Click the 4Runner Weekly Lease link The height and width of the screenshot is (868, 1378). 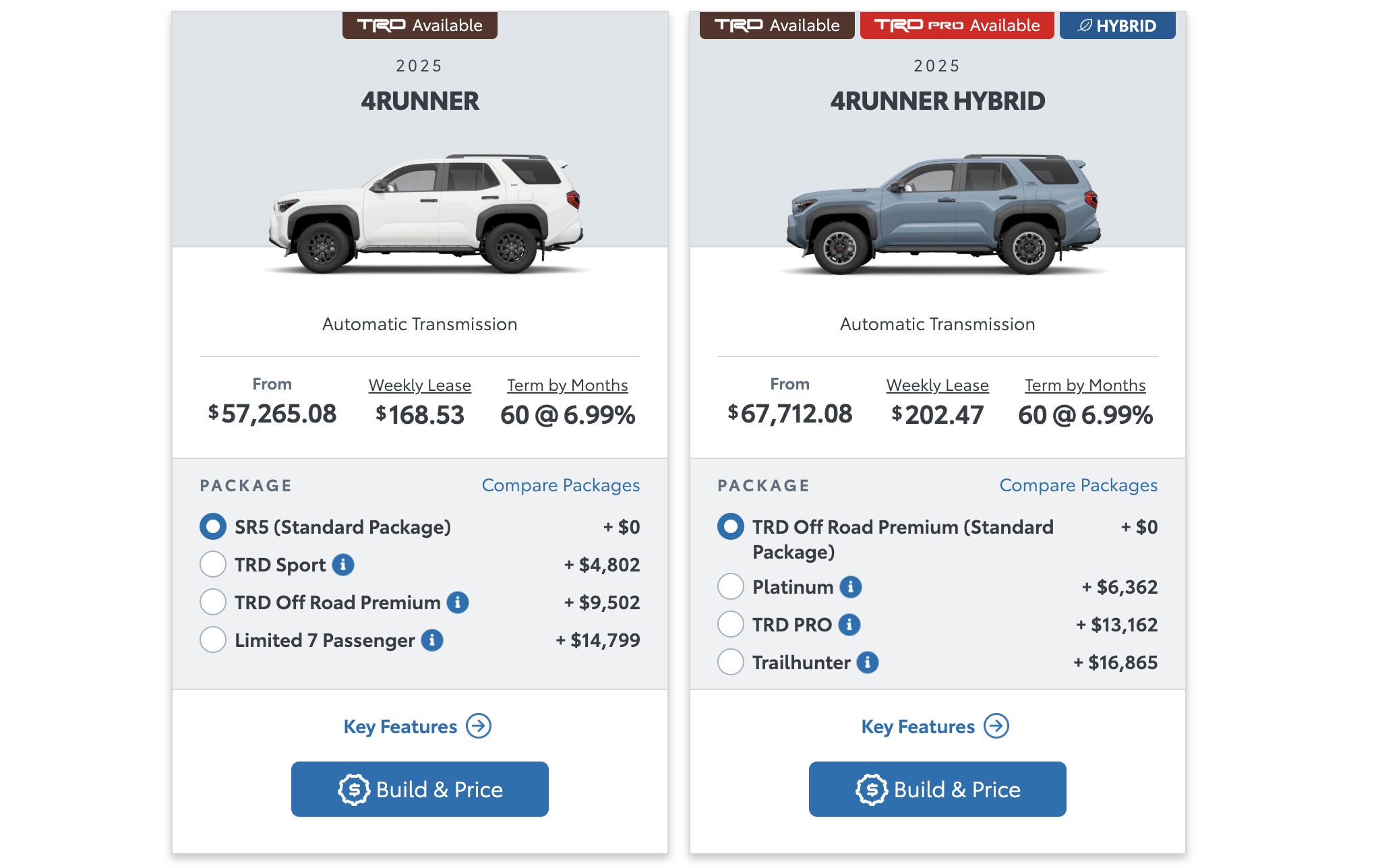click(x=419, y=385)
